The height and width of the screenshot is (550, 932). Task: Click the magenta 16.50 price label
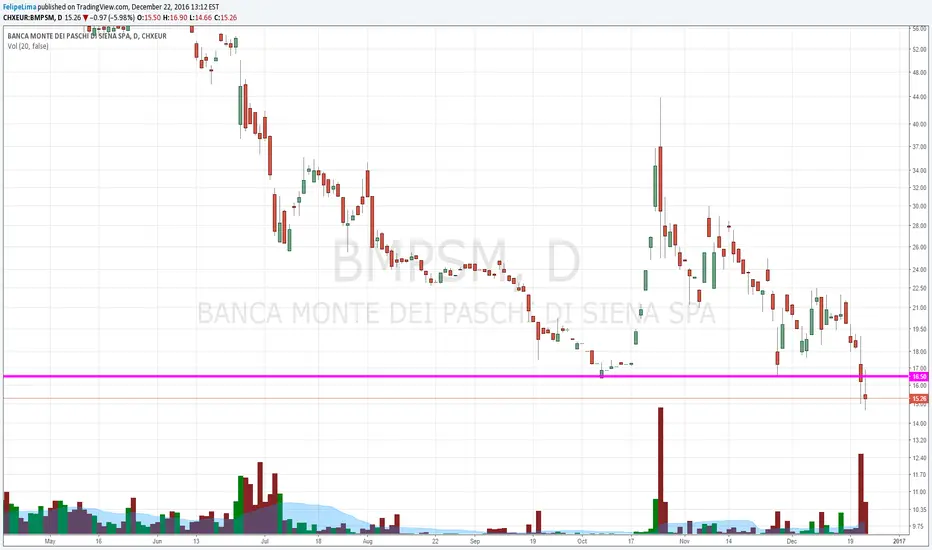click(919, 376)
